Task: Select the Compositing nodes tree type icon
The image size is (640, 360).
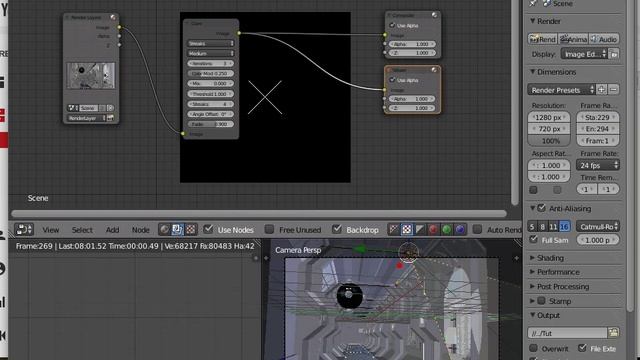Action: point(178,229)
